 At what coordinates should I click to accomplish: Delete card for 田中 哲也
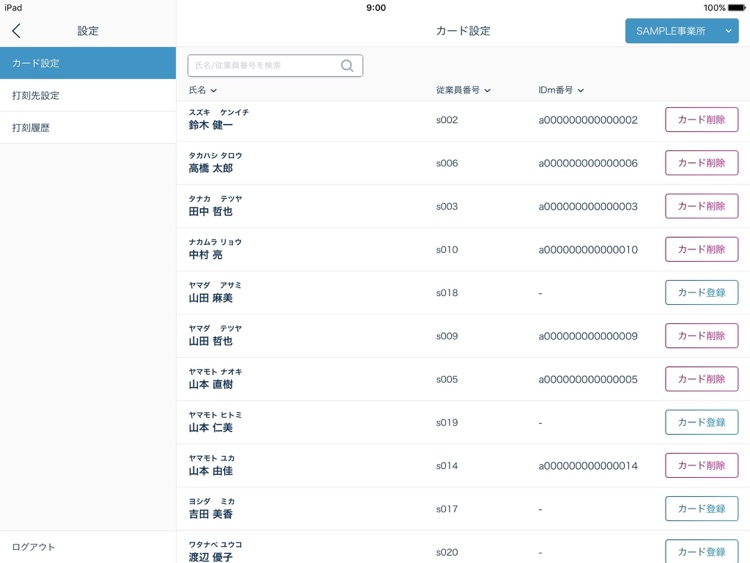pos(702,206)
